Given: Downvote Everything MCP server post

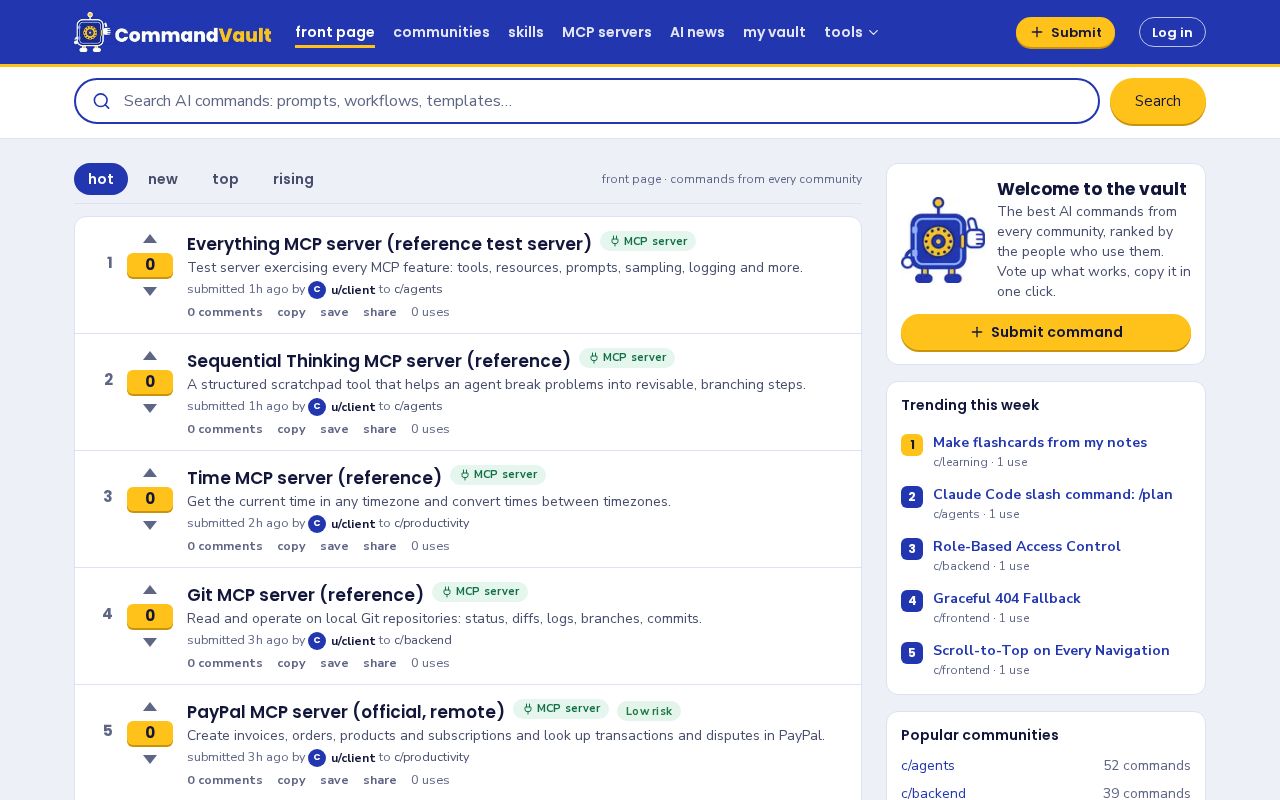Looking at the screenshot, I should click(150, 291).
